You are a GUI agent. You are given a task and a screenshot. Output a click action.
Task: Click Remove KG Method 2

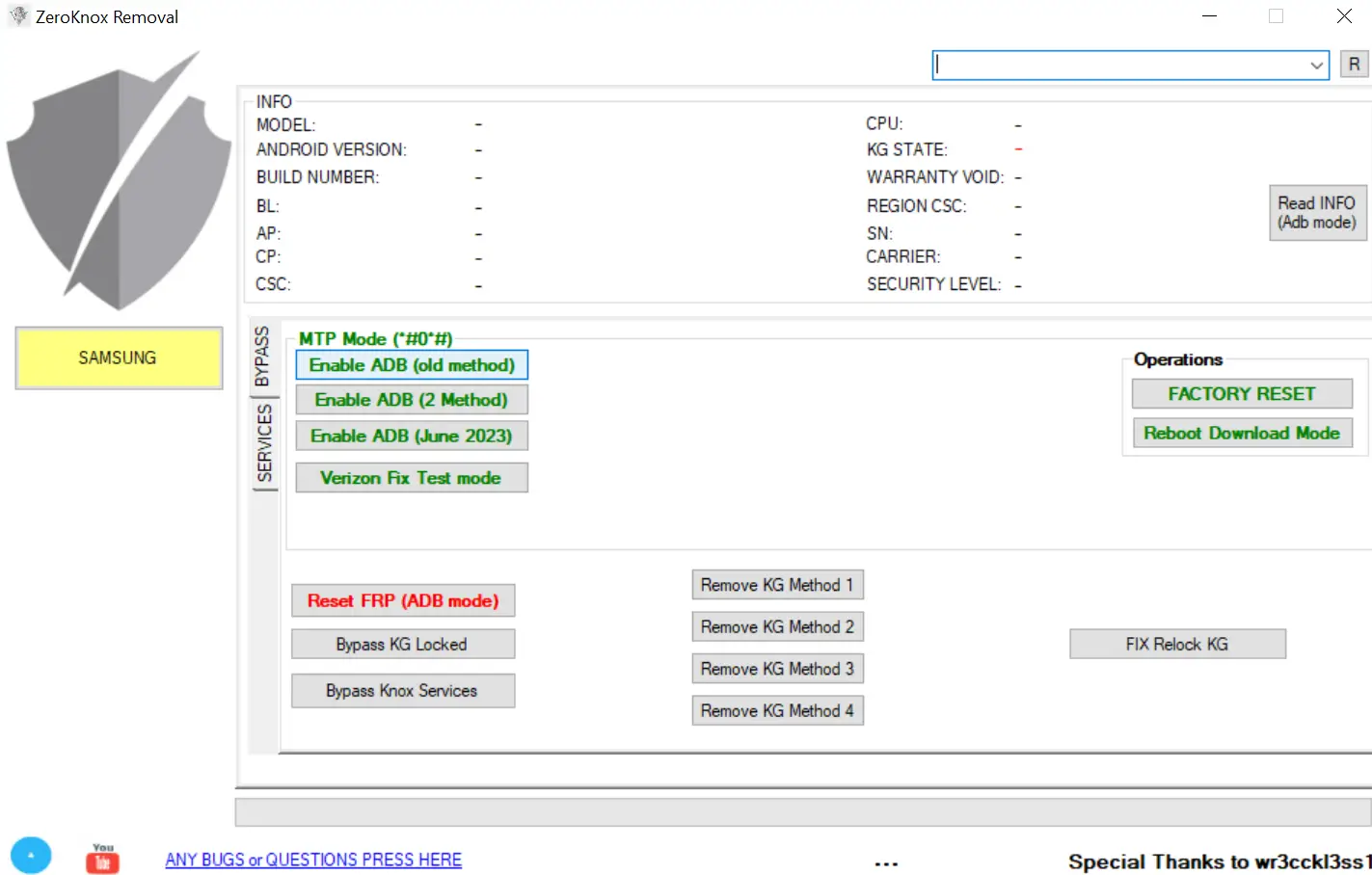(x=777, y=627)
